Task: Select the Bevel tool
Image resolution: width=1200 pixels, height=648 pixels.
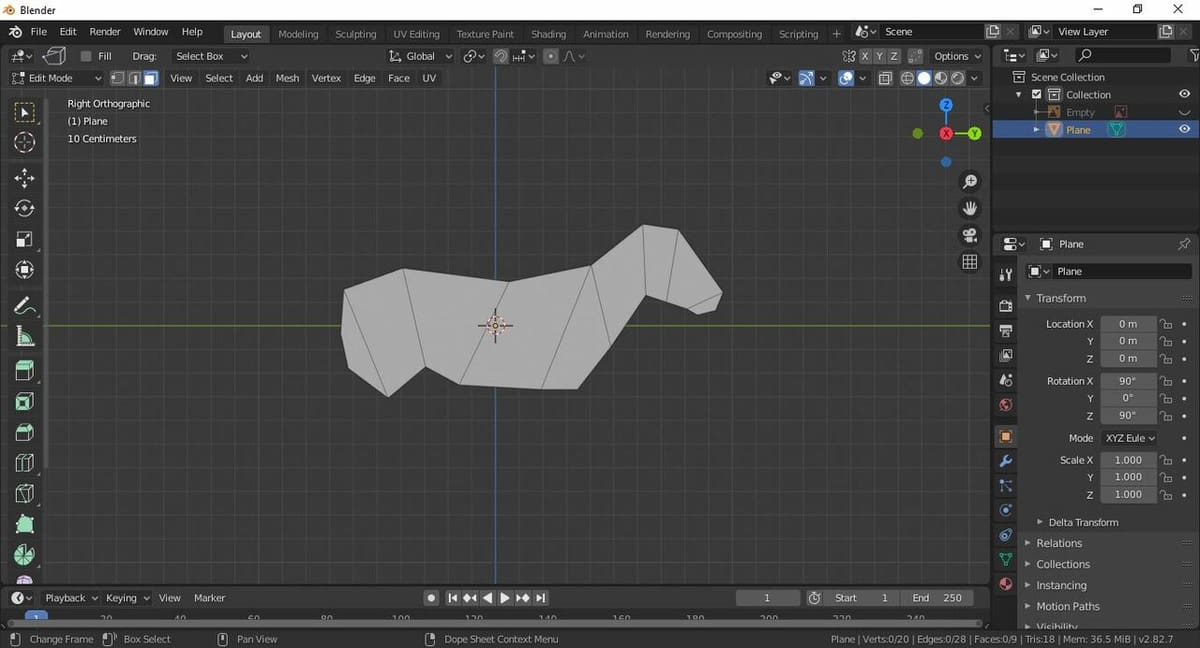Action: point(25,432)
